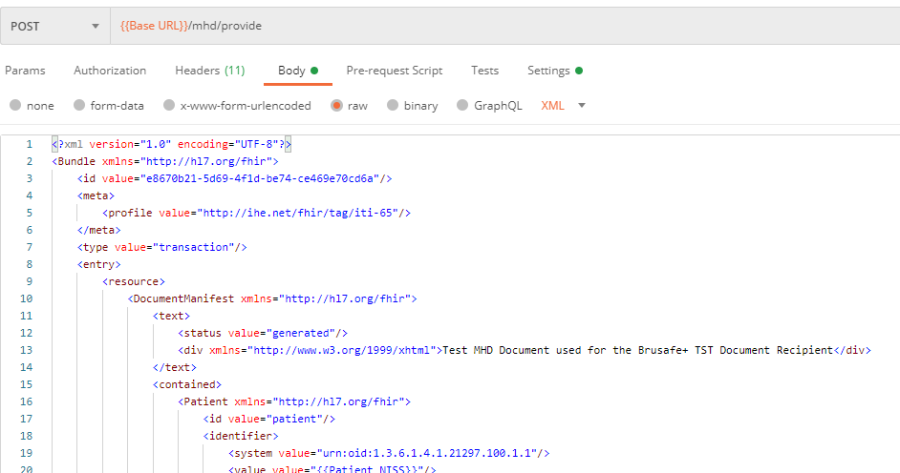The image size is (900, 473).
Task: Switch to the Params tab
Action: pos(25,71)
